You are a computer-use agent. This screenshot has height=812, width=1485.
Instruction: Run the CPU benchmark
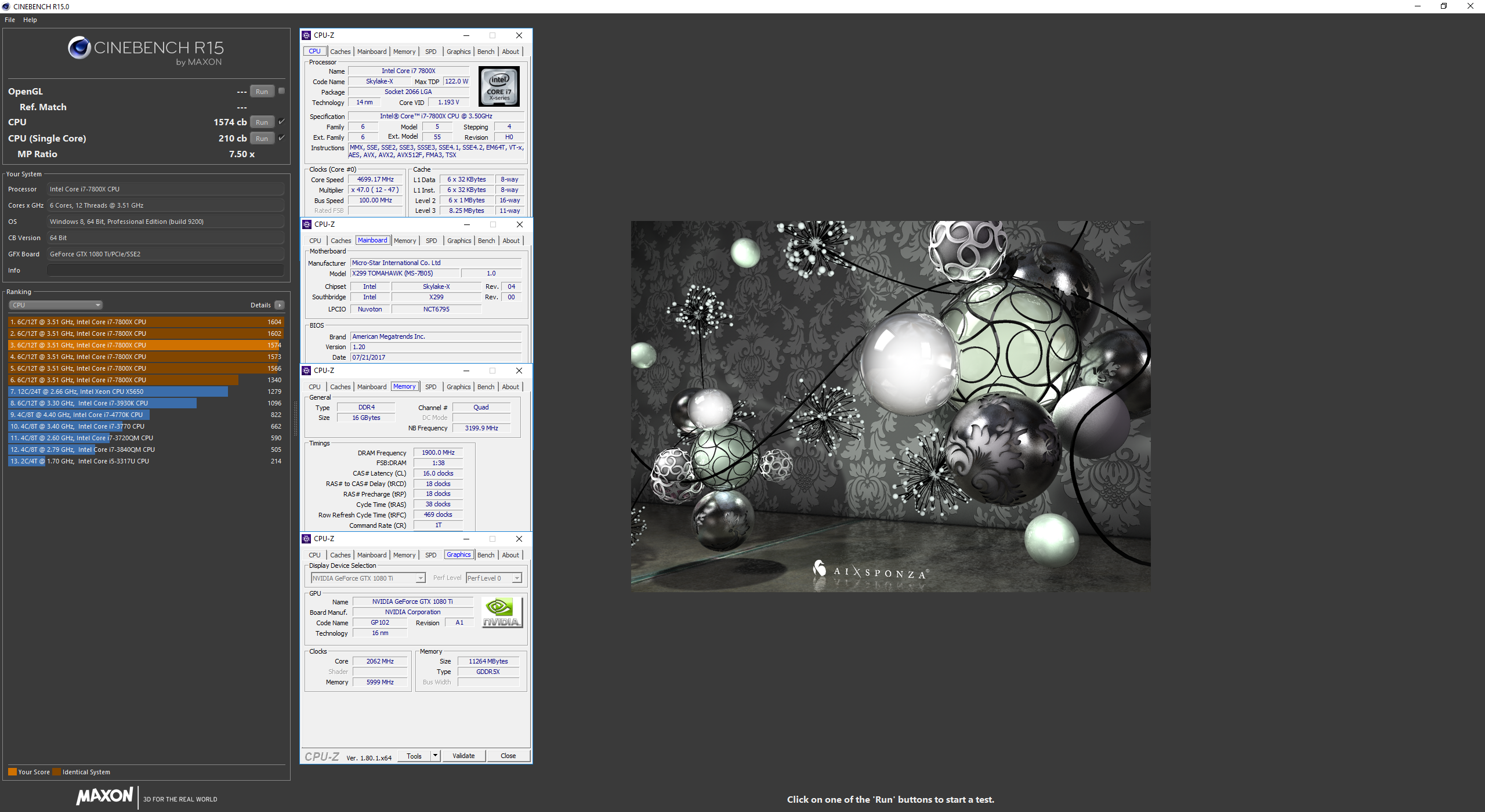(262, 122)
